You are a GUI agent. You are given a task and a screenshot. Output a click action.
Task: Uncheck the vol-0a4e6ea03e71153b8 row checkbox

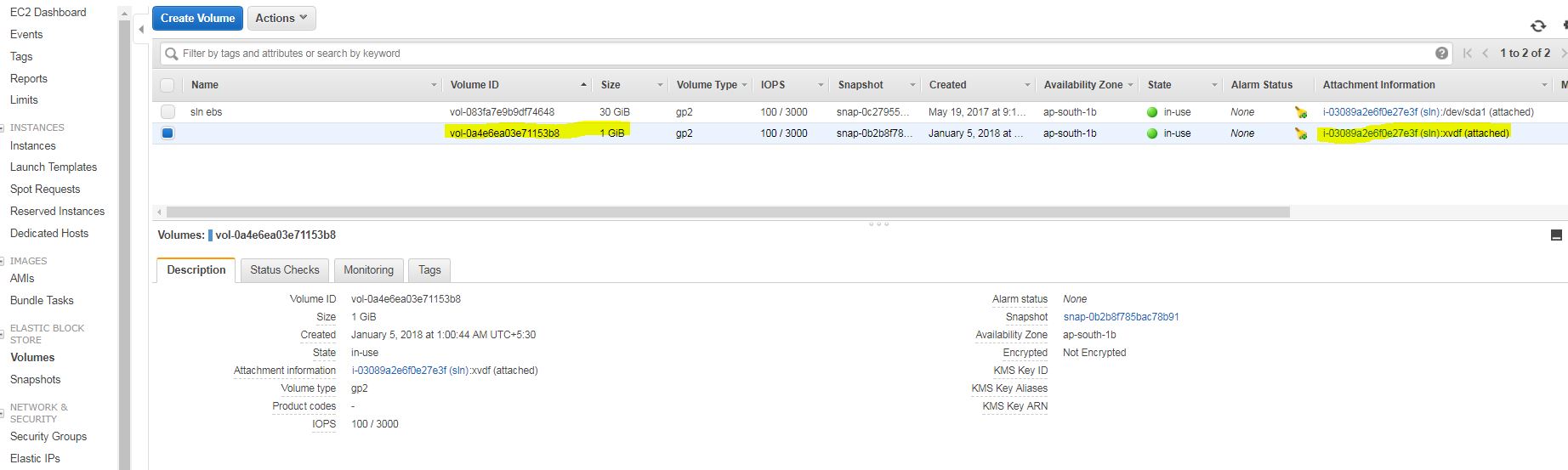click(168, 133)
